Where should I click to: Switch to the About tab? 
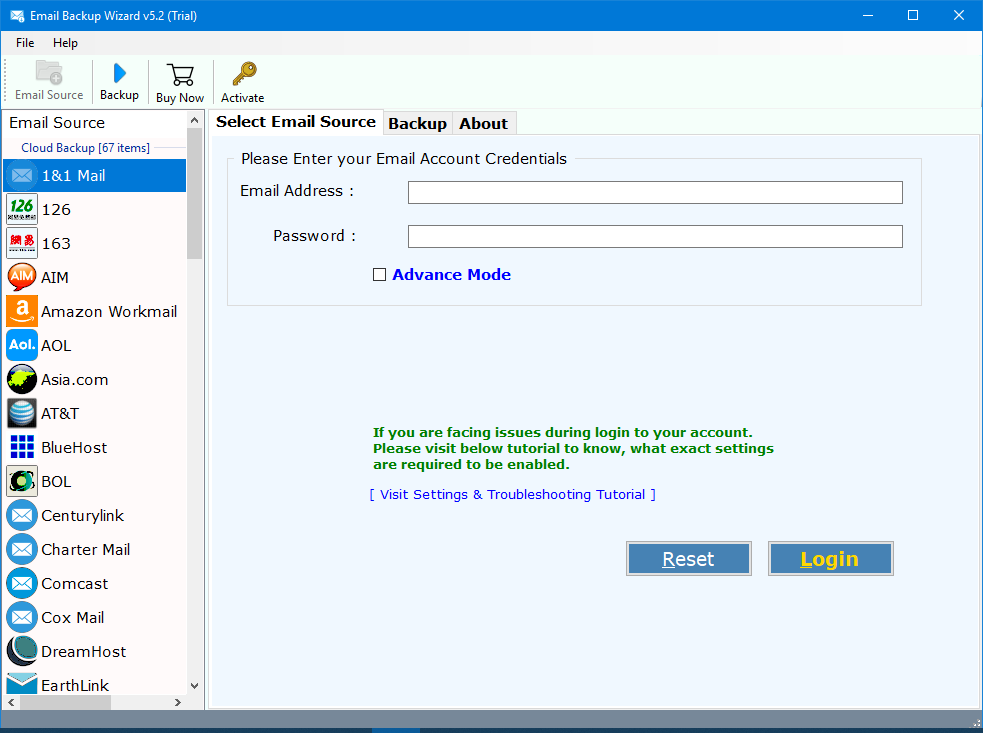click(x=483, y=124)
